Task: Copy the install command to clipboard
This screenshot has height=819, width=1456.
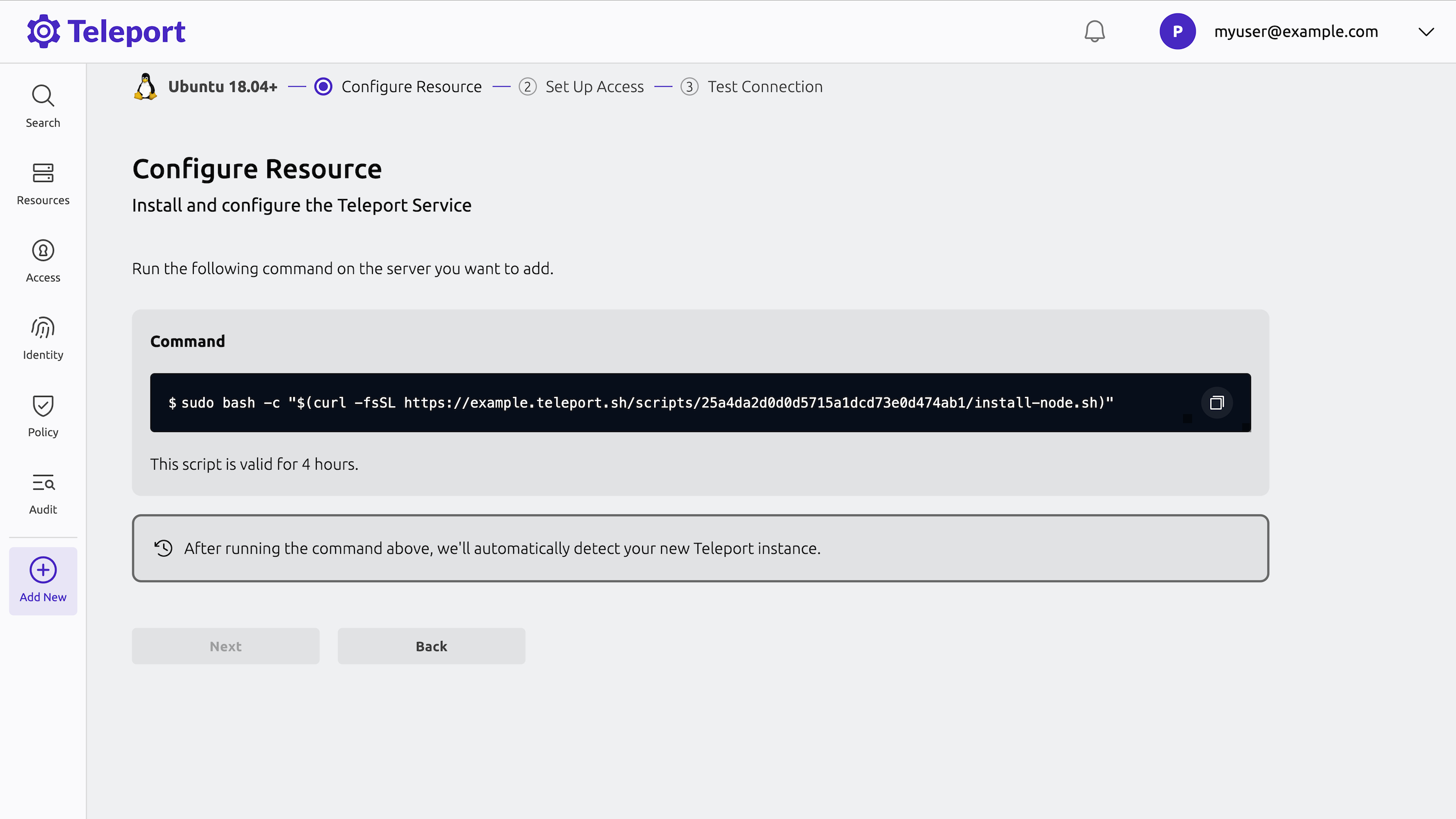Action: (x=1216, y=402)
